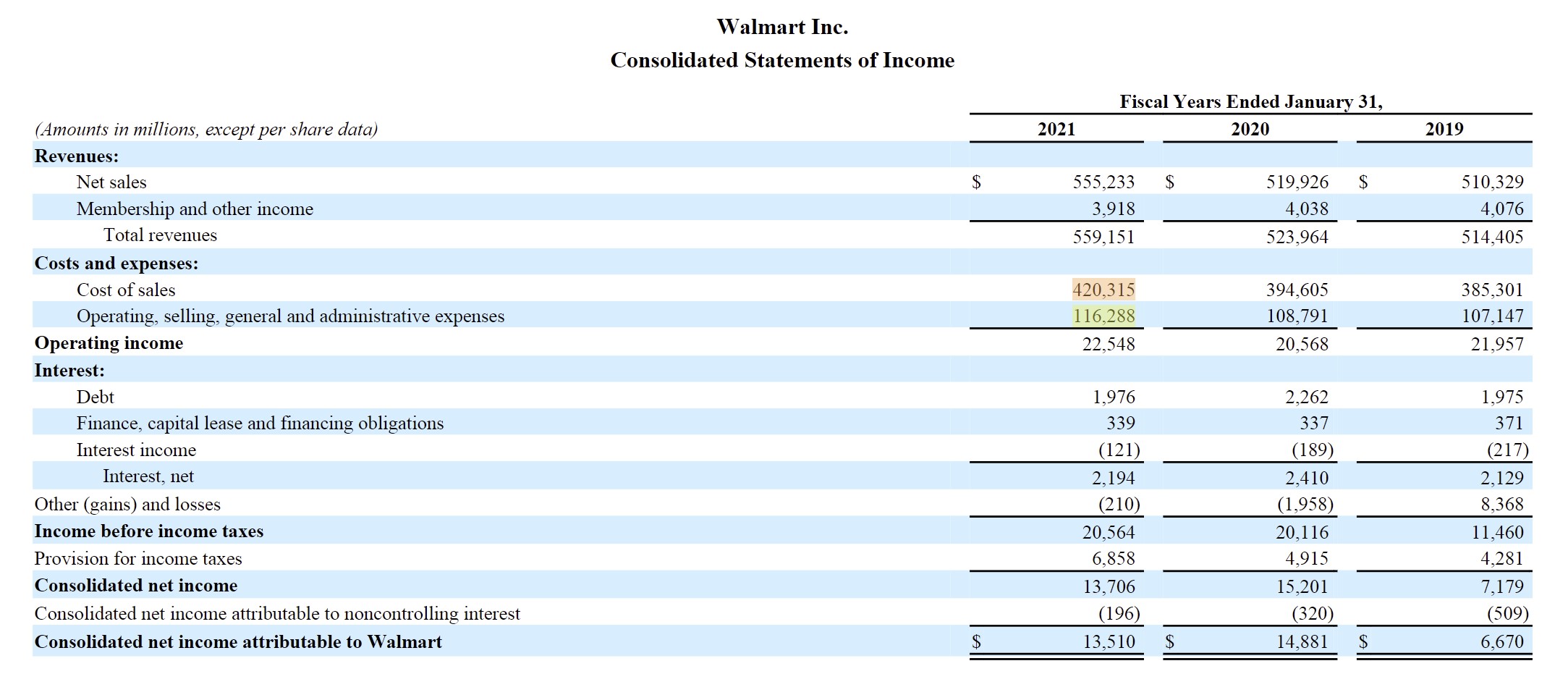The width and height of the screenshot is (1568, 674).
Task: Click the green highlighted value 116,288
Action: pyautogui.click(x=1103, y=316)
